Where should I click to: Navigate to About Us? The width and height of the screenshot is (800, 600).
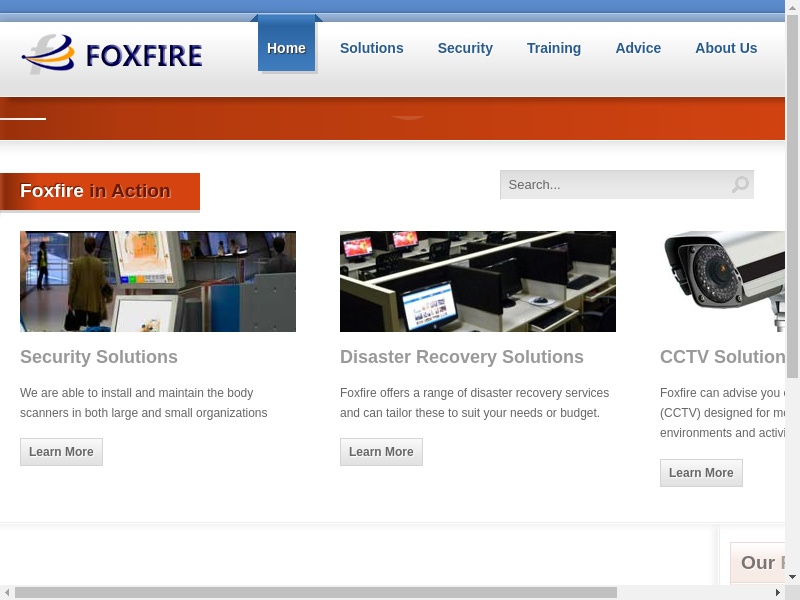coord(726,48)
